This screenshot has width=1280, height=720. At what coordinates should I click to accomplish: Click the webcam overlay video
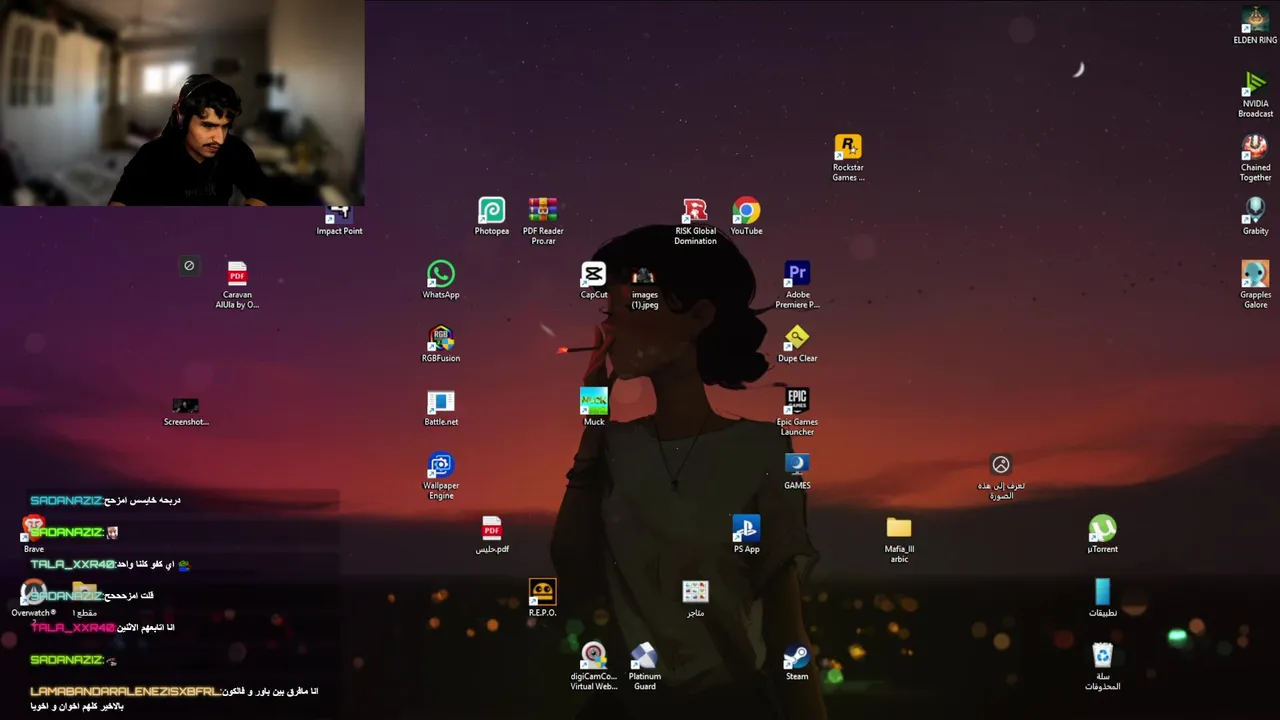pyautogui.click(x=182, y=103)
